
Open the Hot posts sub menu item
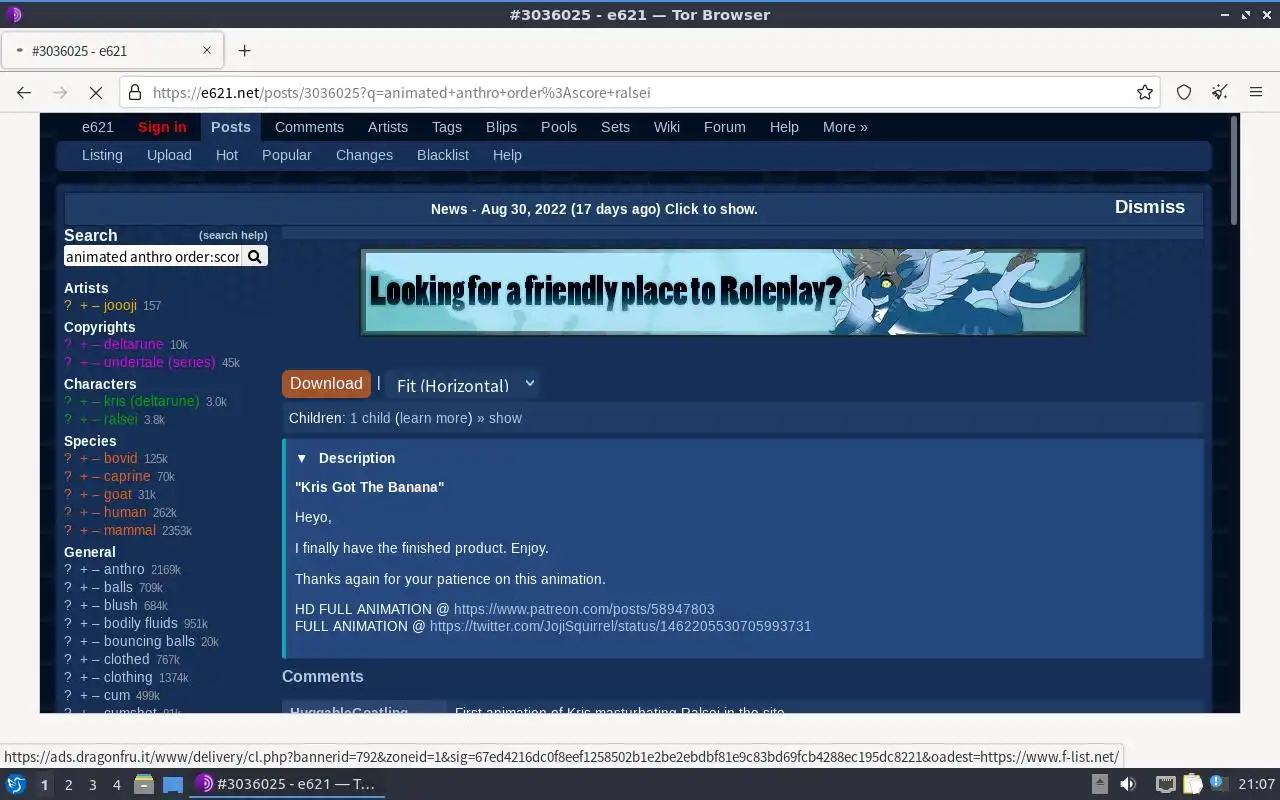pyautogui.click(x=227, y=155)
